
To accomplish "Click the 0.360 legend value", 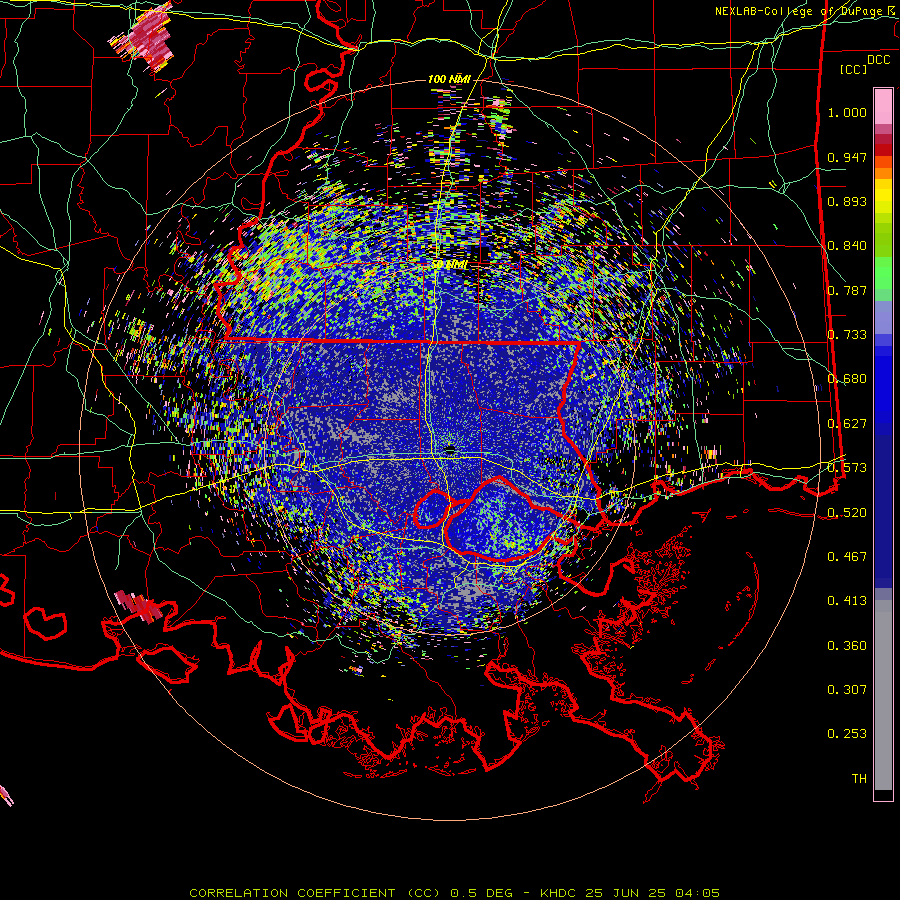I will point(847,646).
